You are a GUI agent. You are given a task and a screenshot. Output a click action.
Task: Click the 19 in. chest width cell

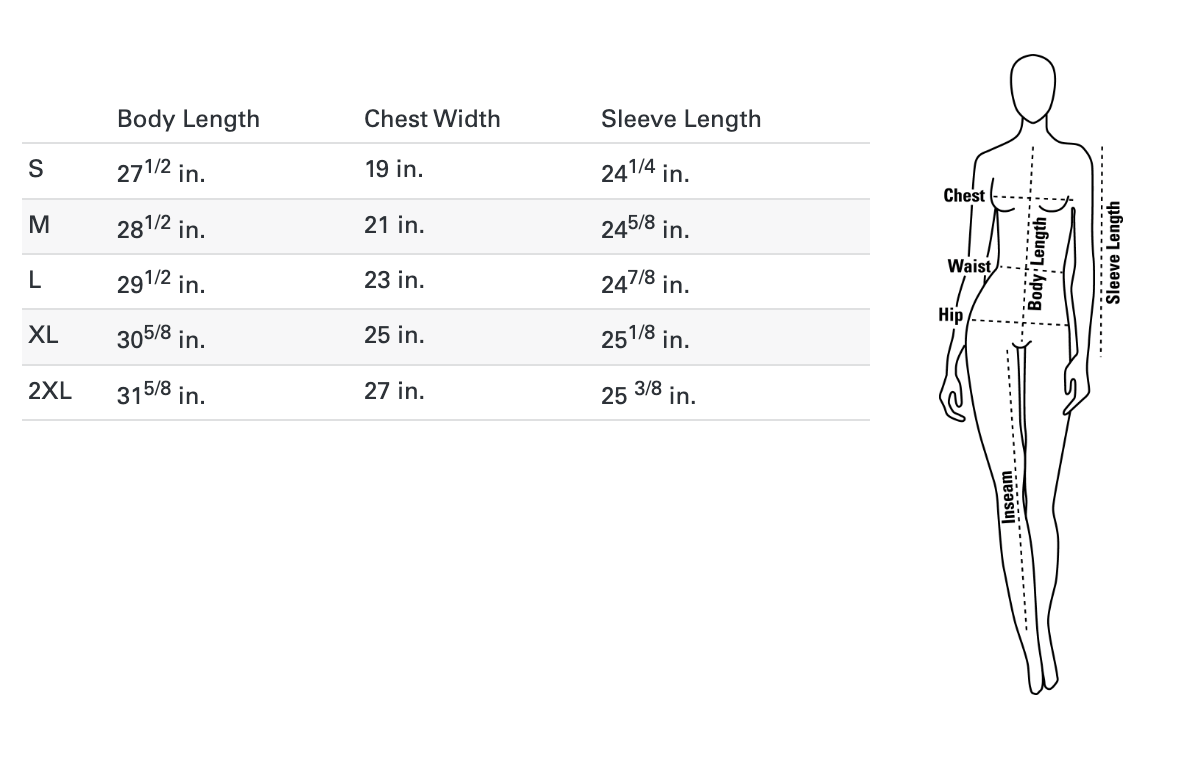[x=394, y=169]
